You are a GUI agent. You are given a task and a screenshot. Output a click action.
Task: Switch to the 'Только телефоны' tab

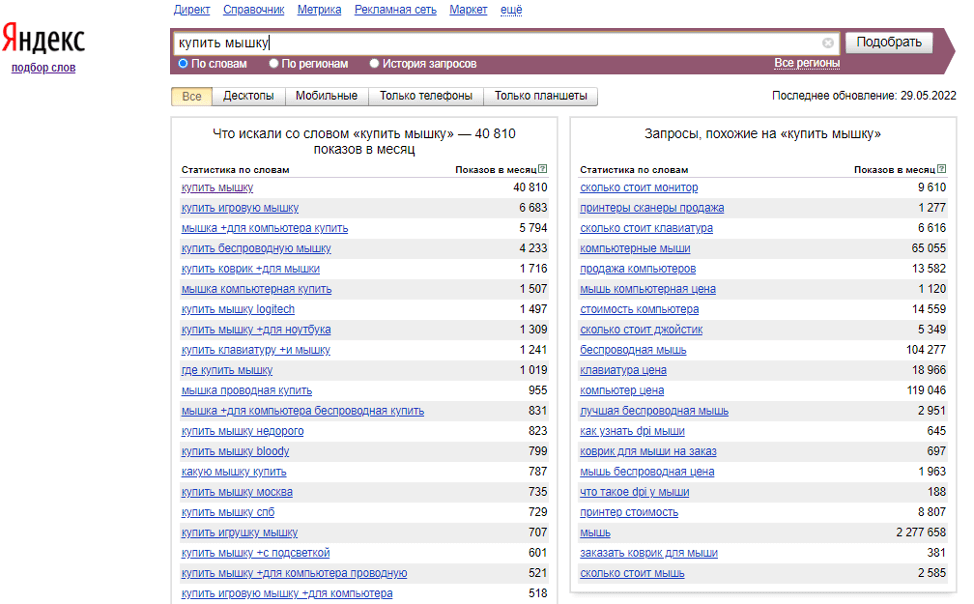click(426, 96)
